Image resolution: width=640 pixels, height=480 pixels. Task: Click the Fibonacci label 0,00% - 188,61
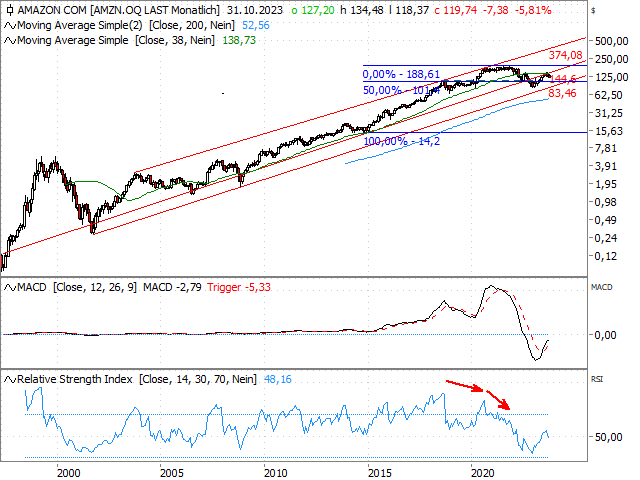pyautogui.click(x=401, y=74)
